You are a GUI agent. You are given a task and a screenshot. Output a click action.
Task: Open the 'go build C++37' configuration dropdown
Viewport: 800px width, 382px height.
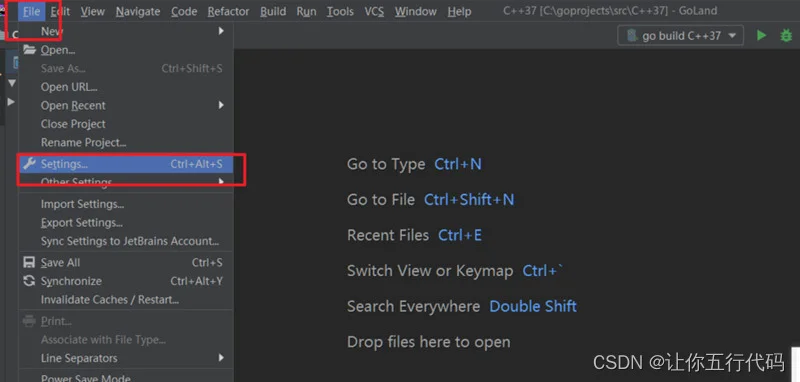681,36
